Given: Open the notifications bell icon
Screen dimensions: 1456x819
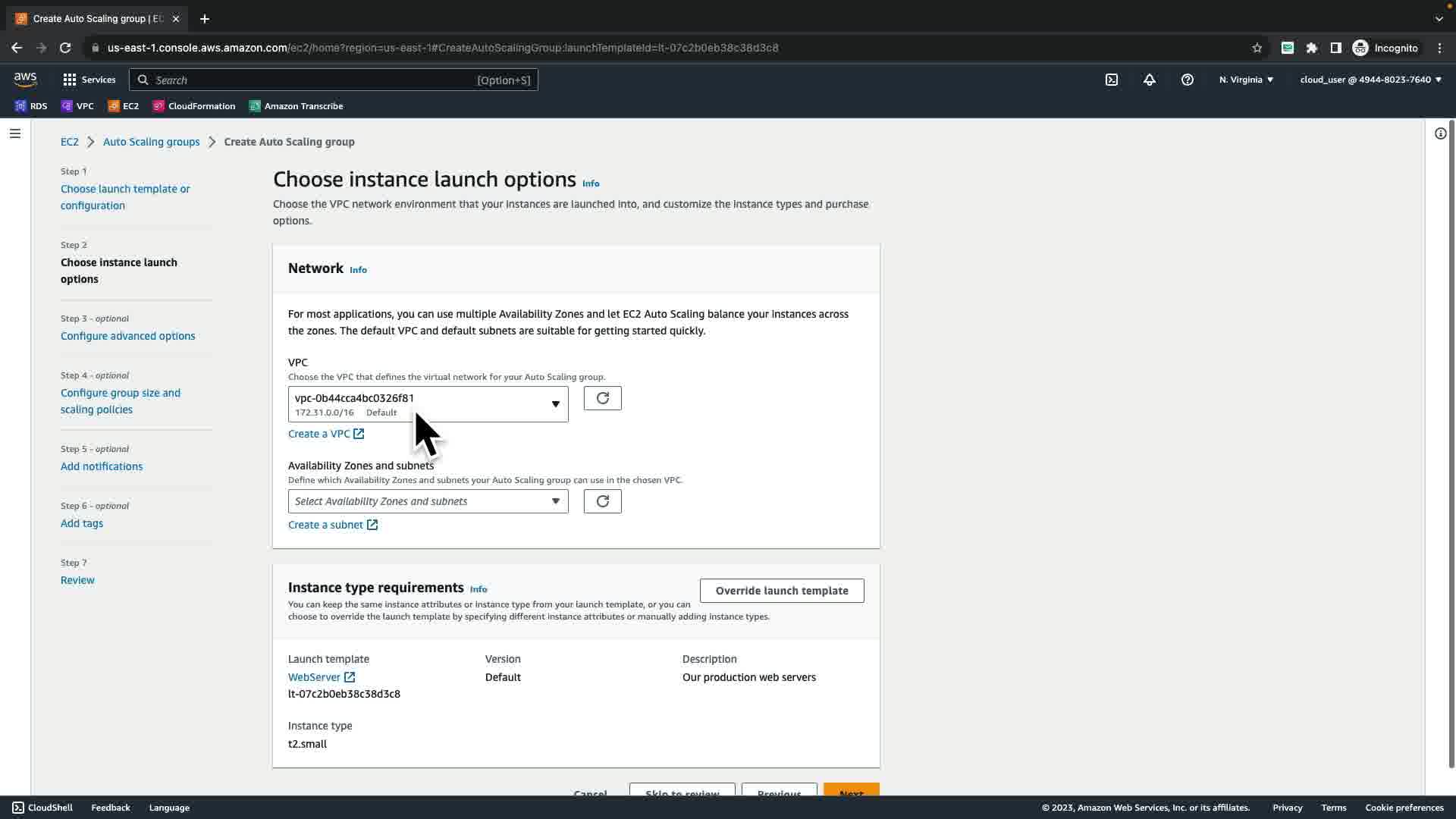Looking at the screenshot, I should click(x=1149, y=80).
